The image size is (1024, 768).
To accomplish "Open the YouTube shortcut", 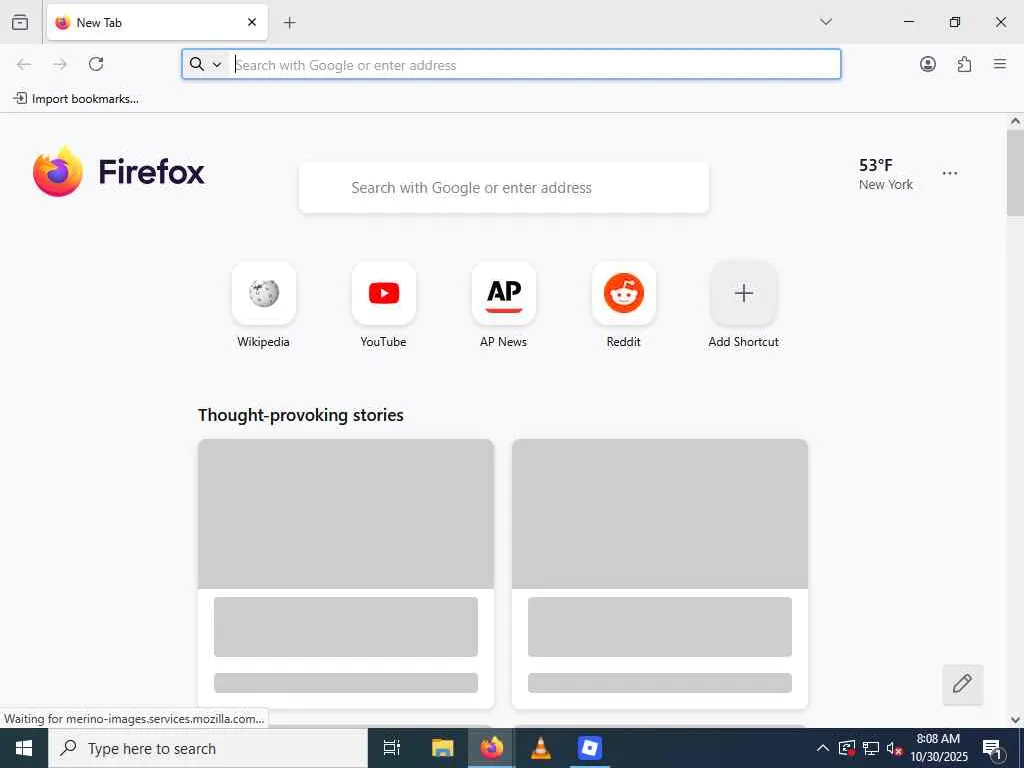I will 383,305.
